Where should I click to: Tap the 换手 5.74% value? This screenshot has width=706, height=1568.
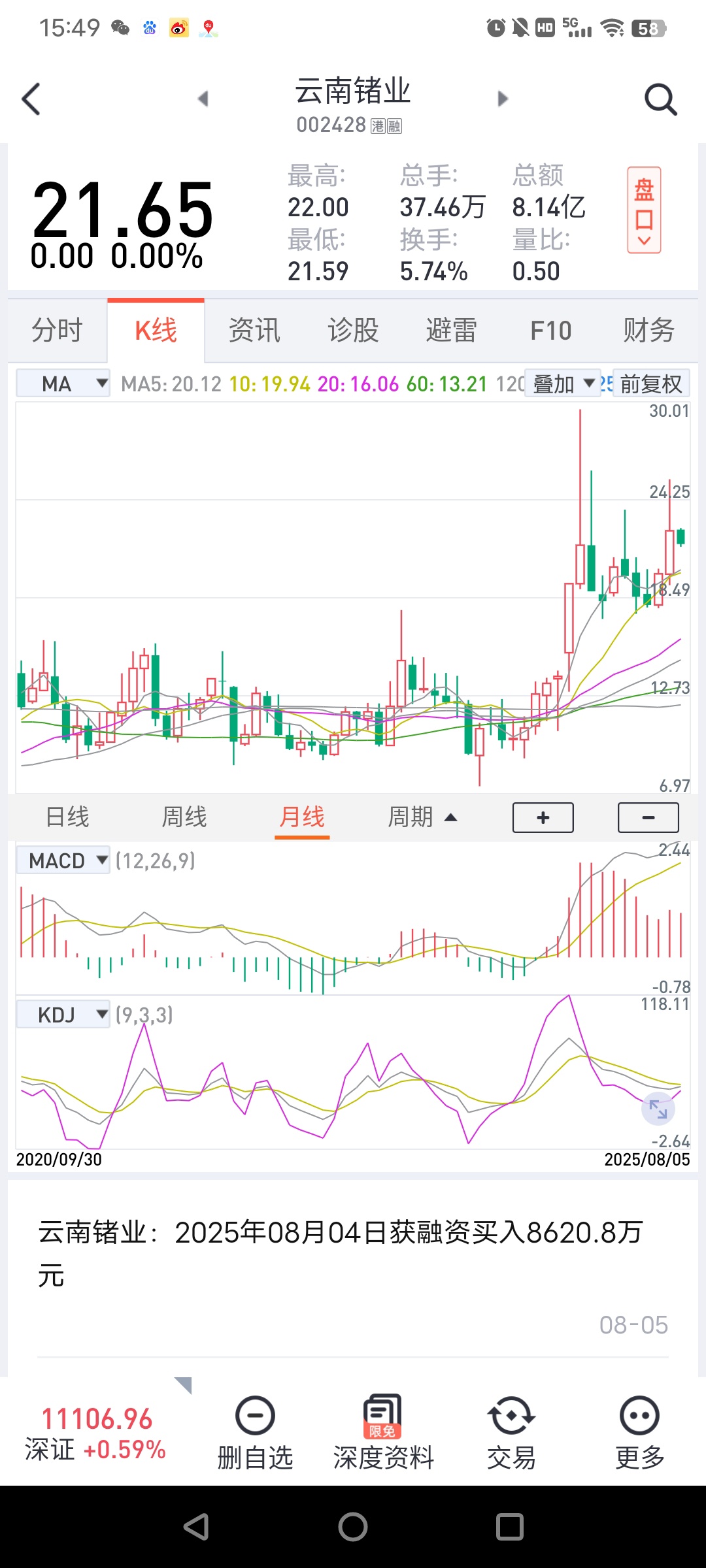click(434, 270)
